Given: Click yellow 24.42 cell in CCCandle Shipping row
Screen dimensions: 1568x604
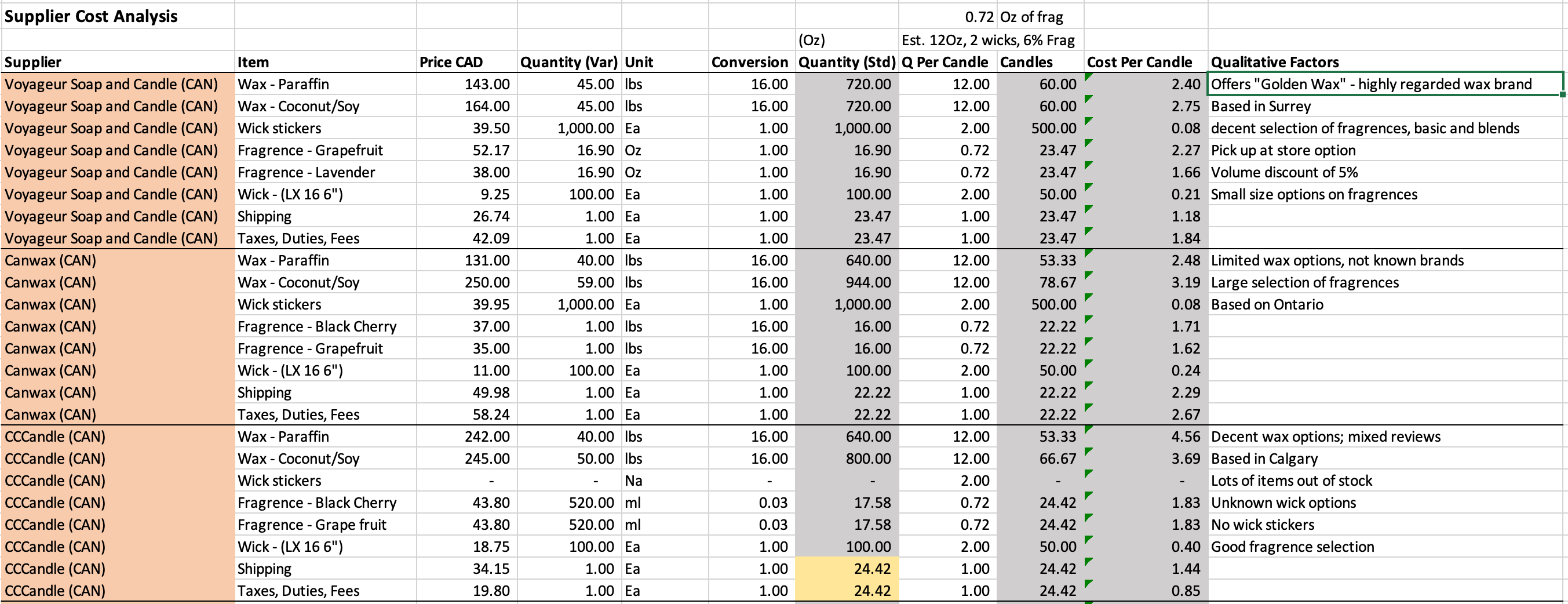Looking at the screenshot, I should tap(847, 569).
